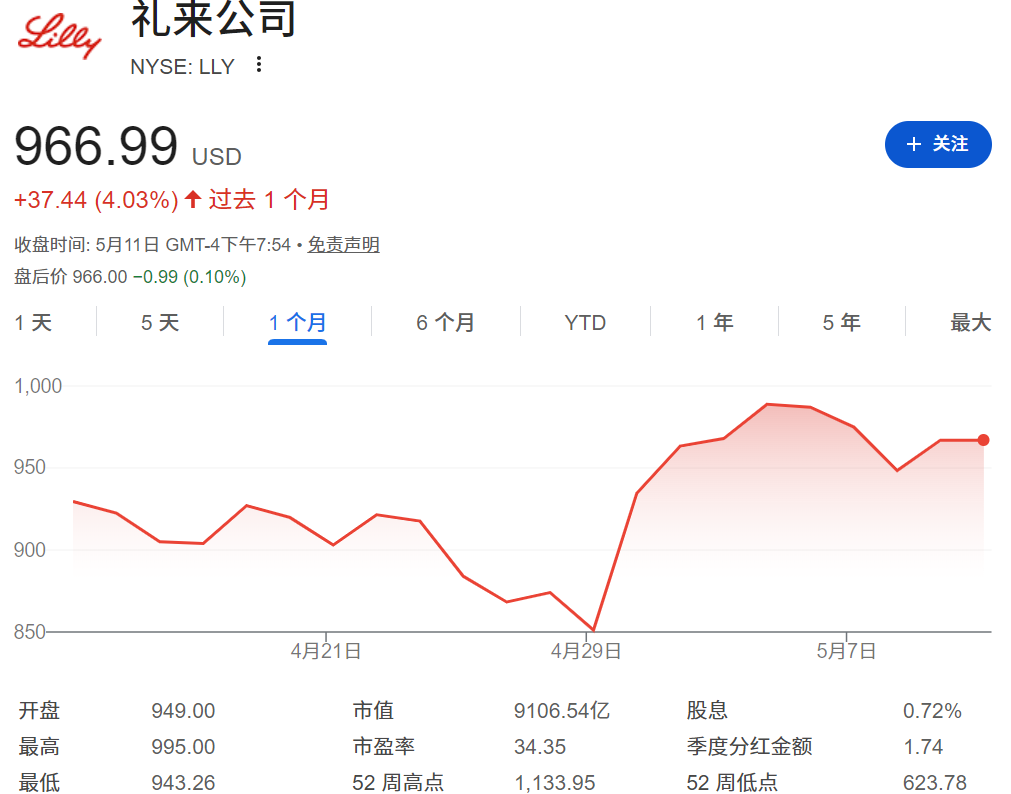Viewport: 1011px width, 794px height.
Task: Click the USD currency label
Action: 217,157
